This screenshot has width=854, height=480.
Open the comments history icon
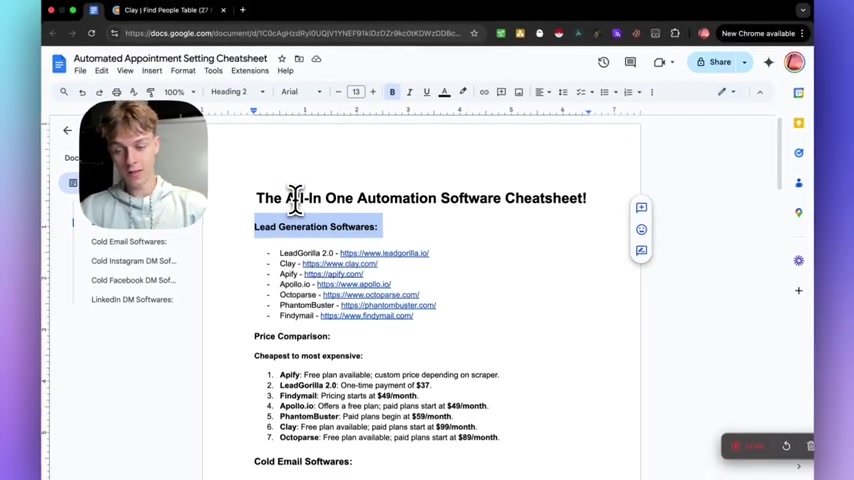(x=630, y=62)
